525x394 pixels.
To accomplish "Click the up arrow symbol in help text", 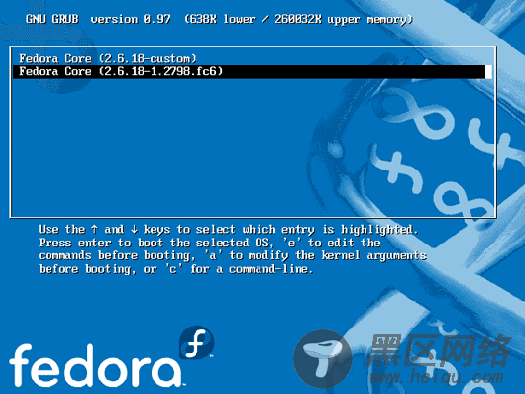I will (94, 230).
